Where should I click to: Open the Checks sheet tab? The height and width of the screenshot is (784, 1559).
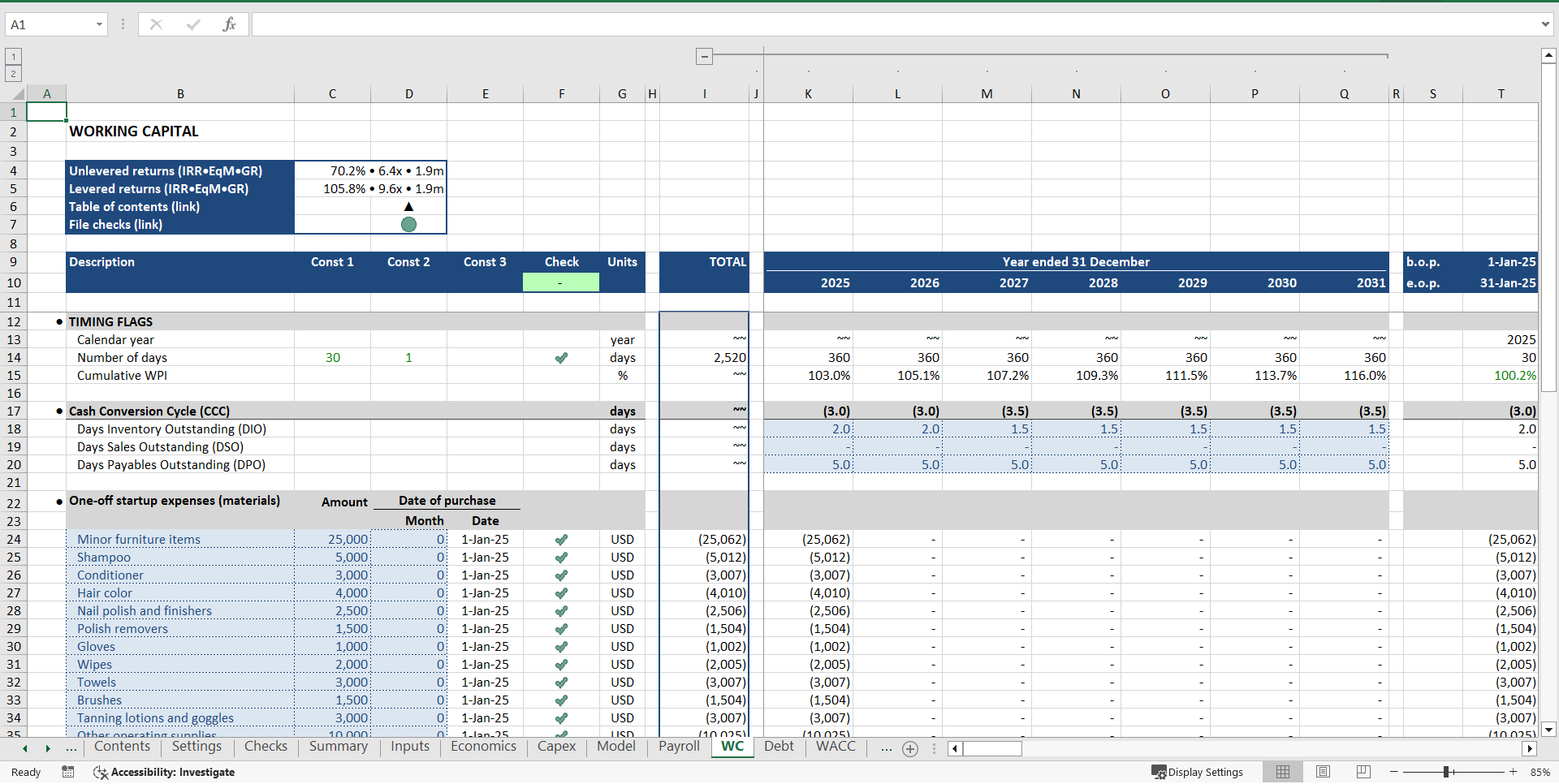pos(266,747)
